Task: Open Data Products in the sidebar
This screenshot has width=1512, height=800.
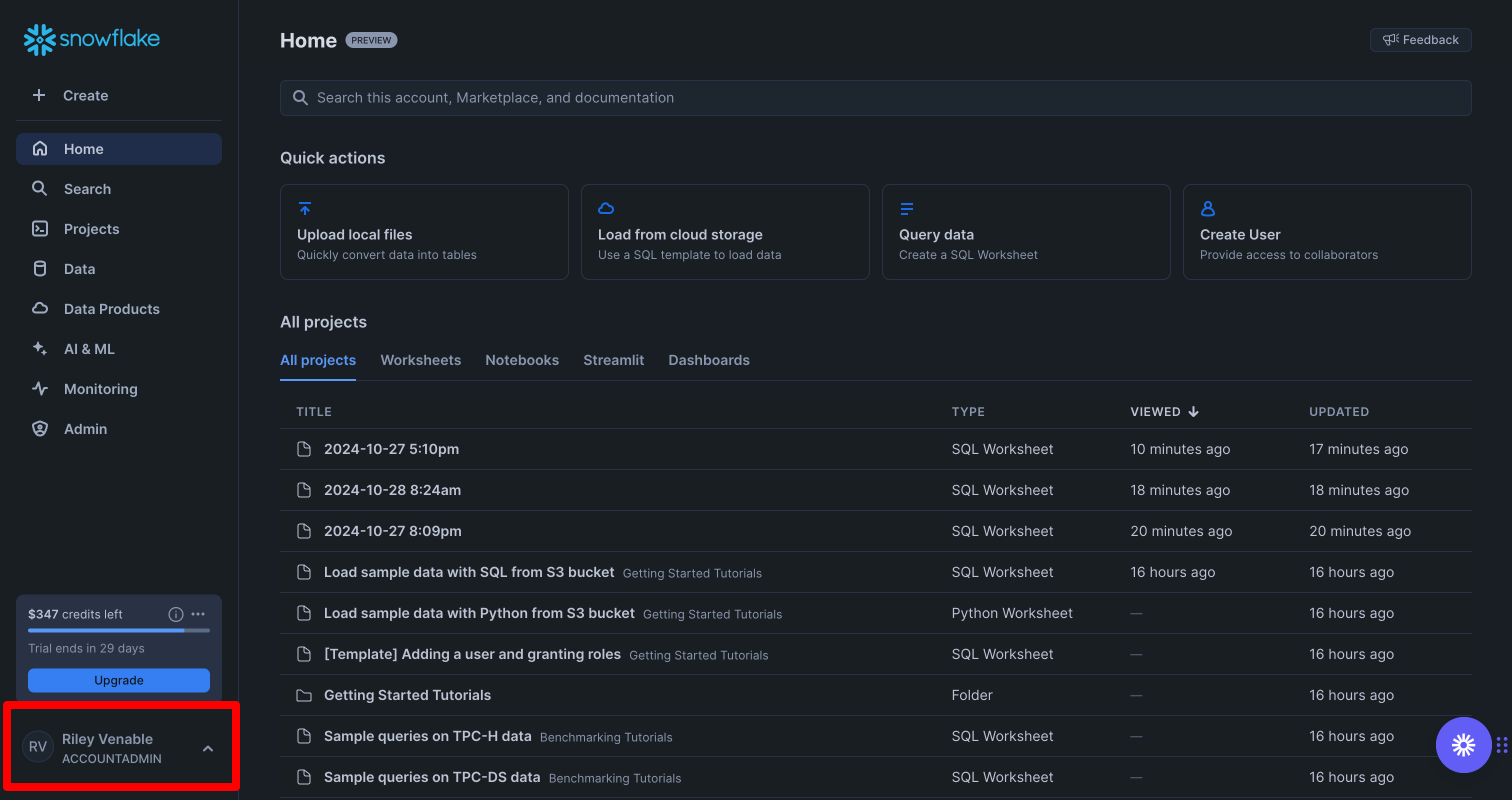Action: (119, 308)
